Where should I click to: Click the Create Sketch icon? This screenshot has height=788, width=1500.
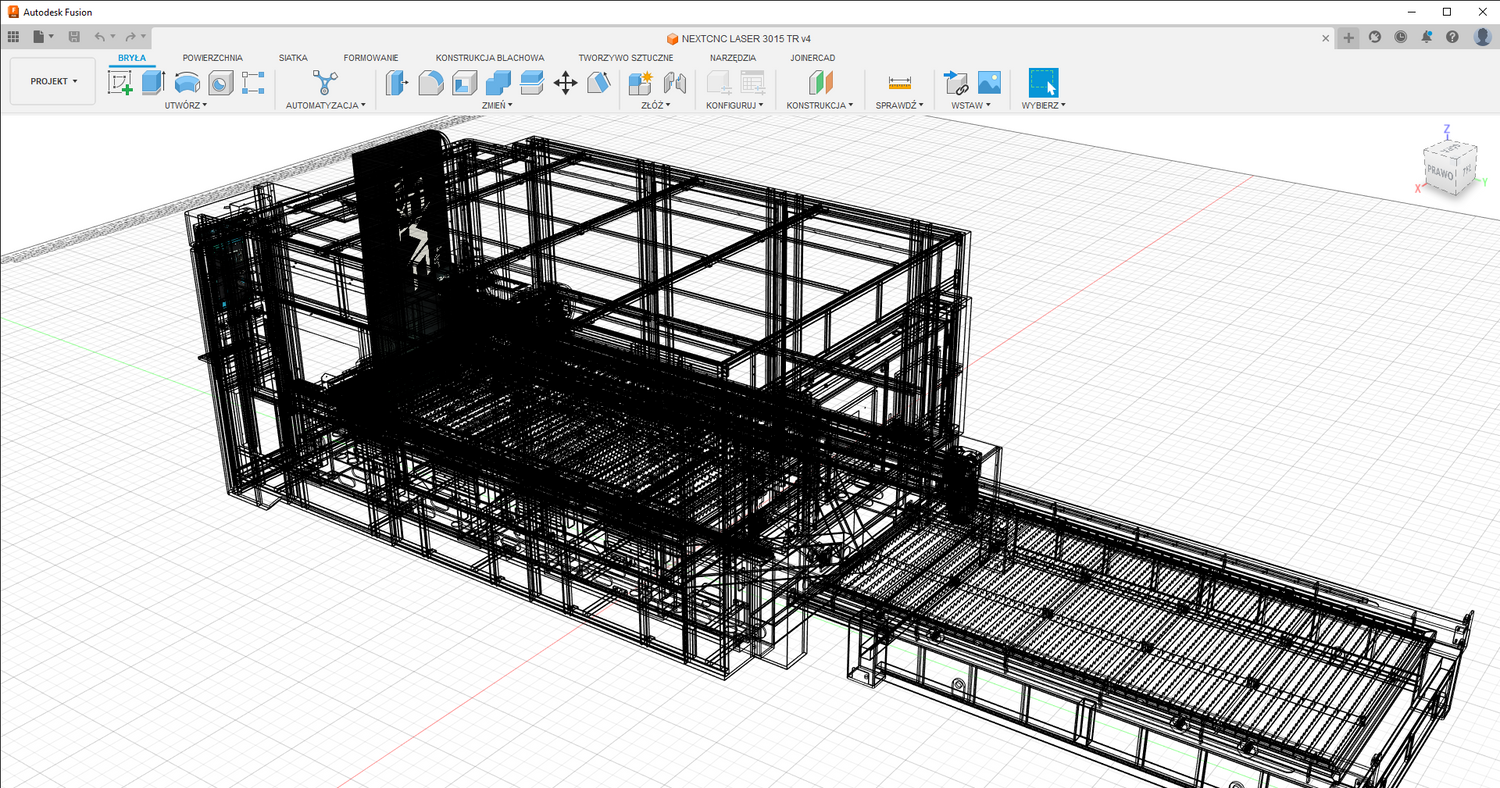click(120, 83)
